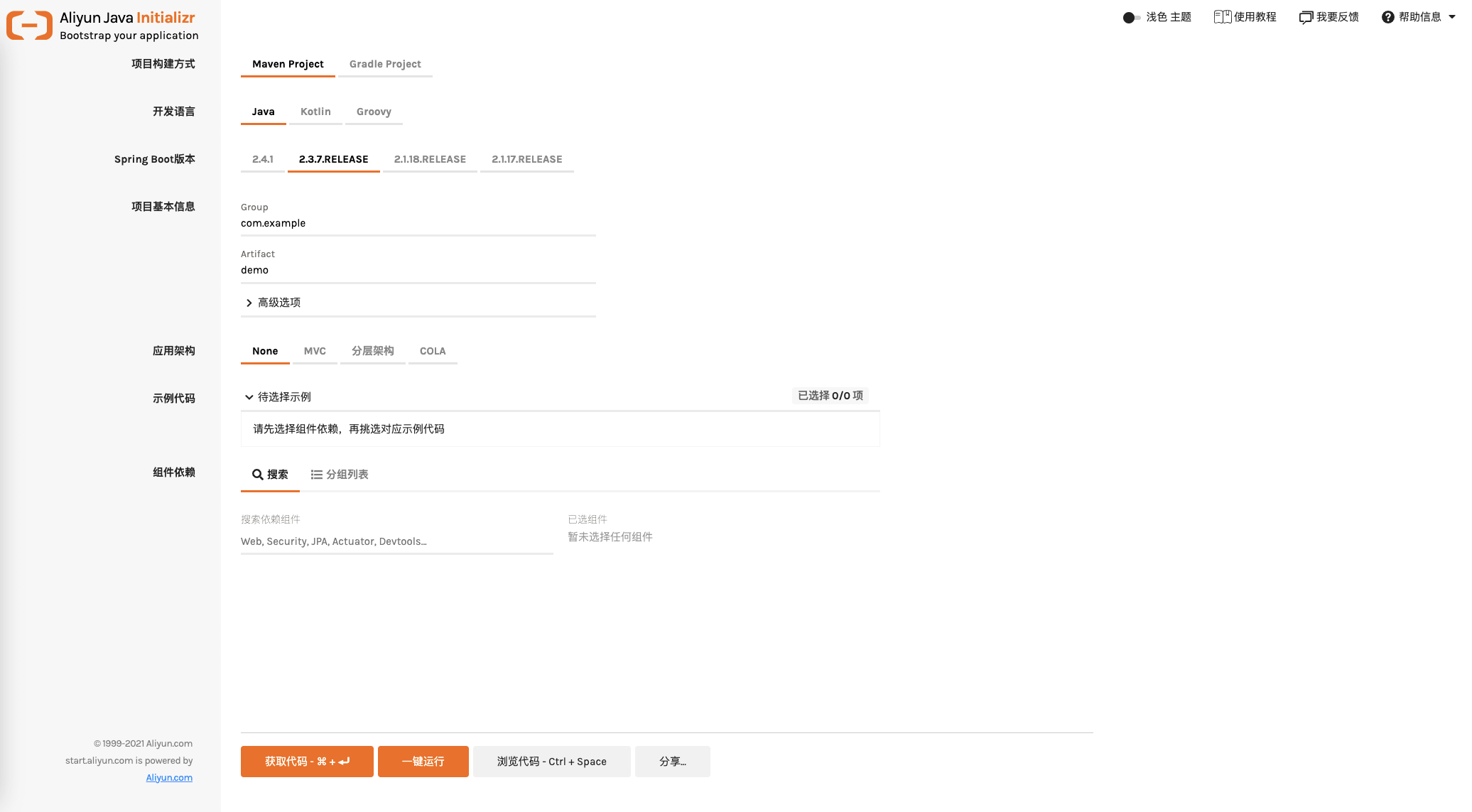1472x812 pixels.
Task: Switch to the COLA architecture tab
Action: click(432, 351)
